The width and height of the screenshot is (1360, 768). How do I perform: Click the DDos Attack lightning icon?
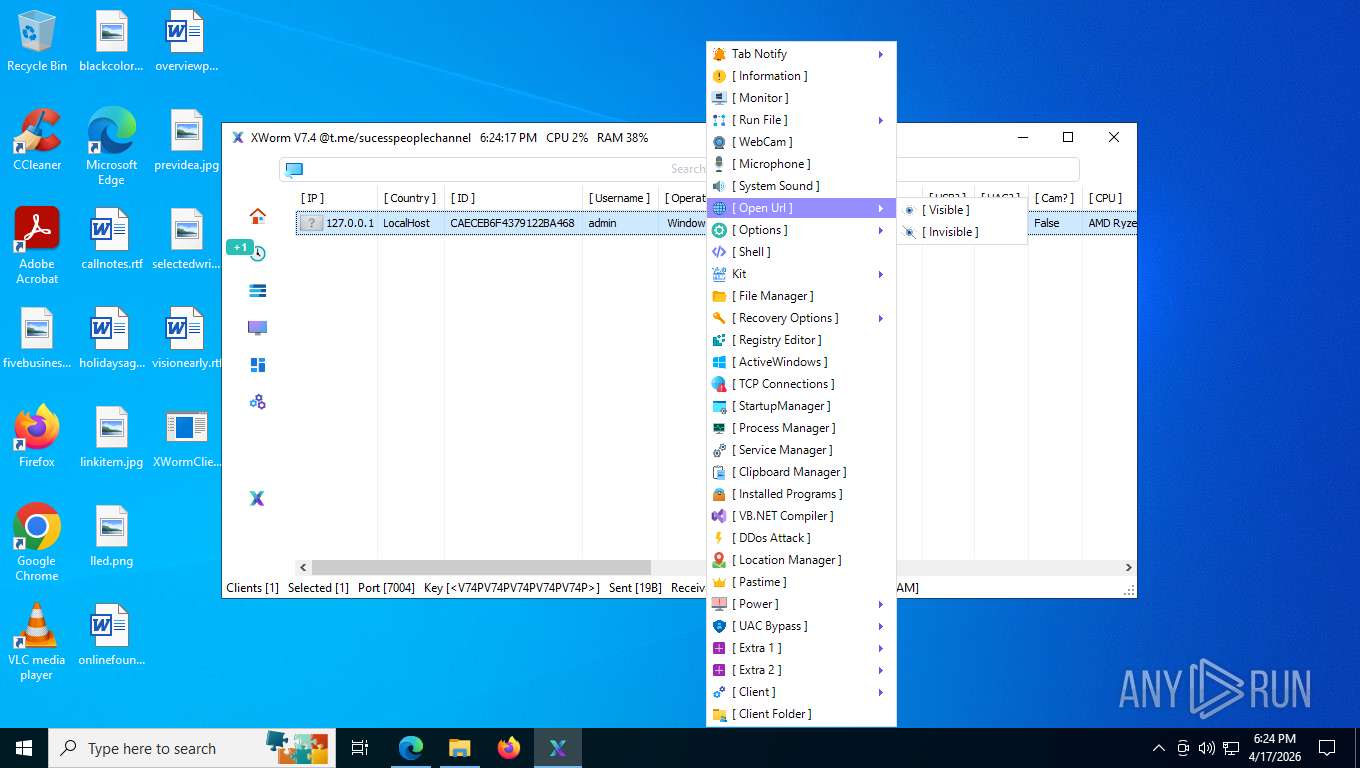[719, 538]
